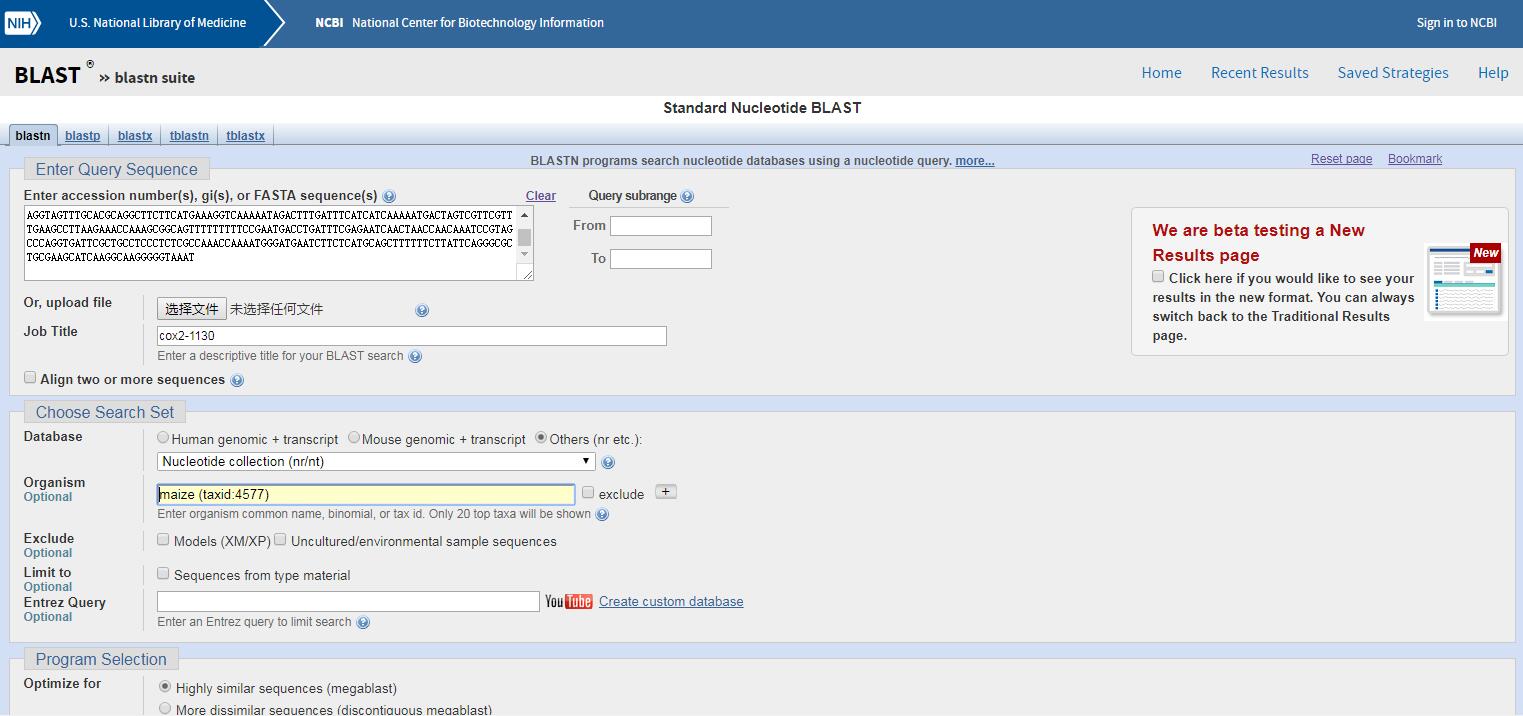The image size is (1523, 716).
Task: Focus the Query subrange From field
Action: point(661,226)
